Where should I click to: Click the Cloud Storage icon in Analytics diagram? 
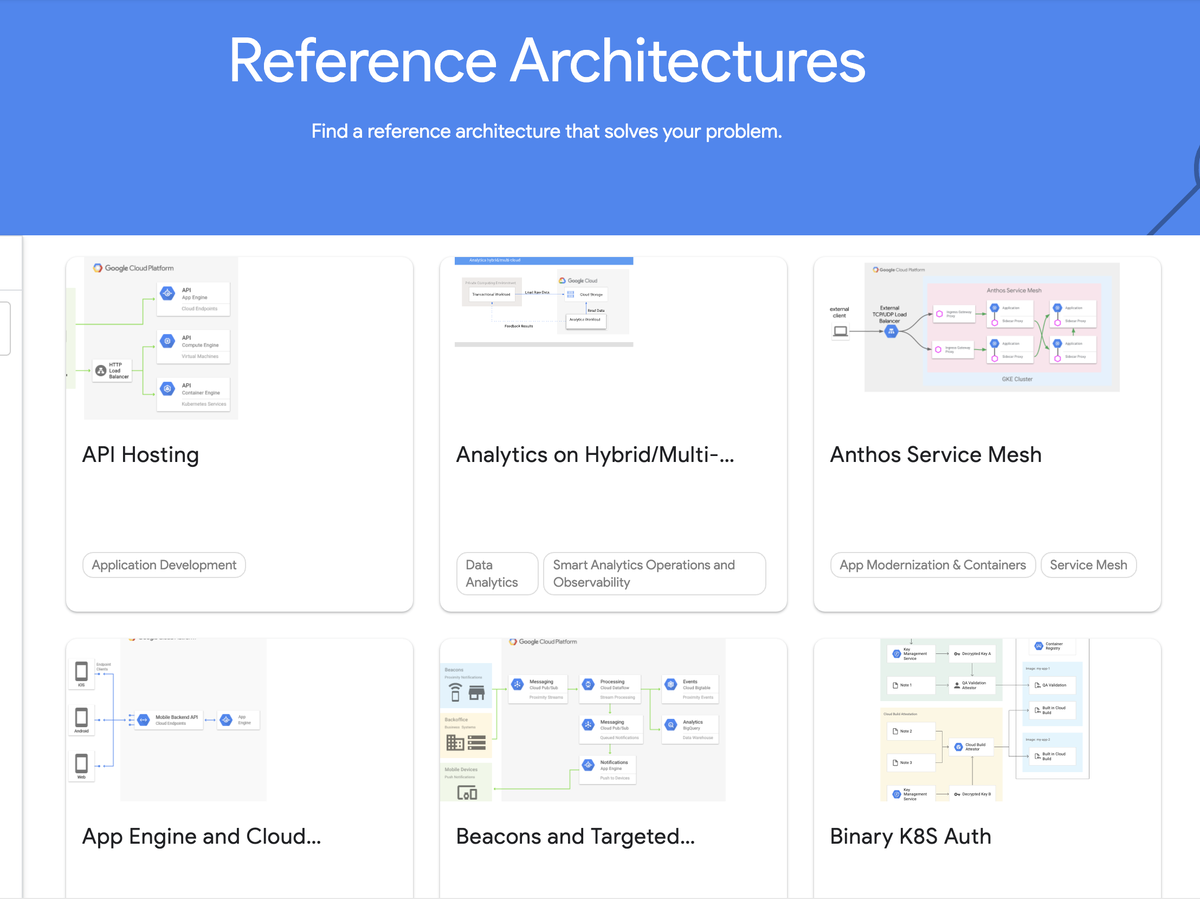[571, 294]
